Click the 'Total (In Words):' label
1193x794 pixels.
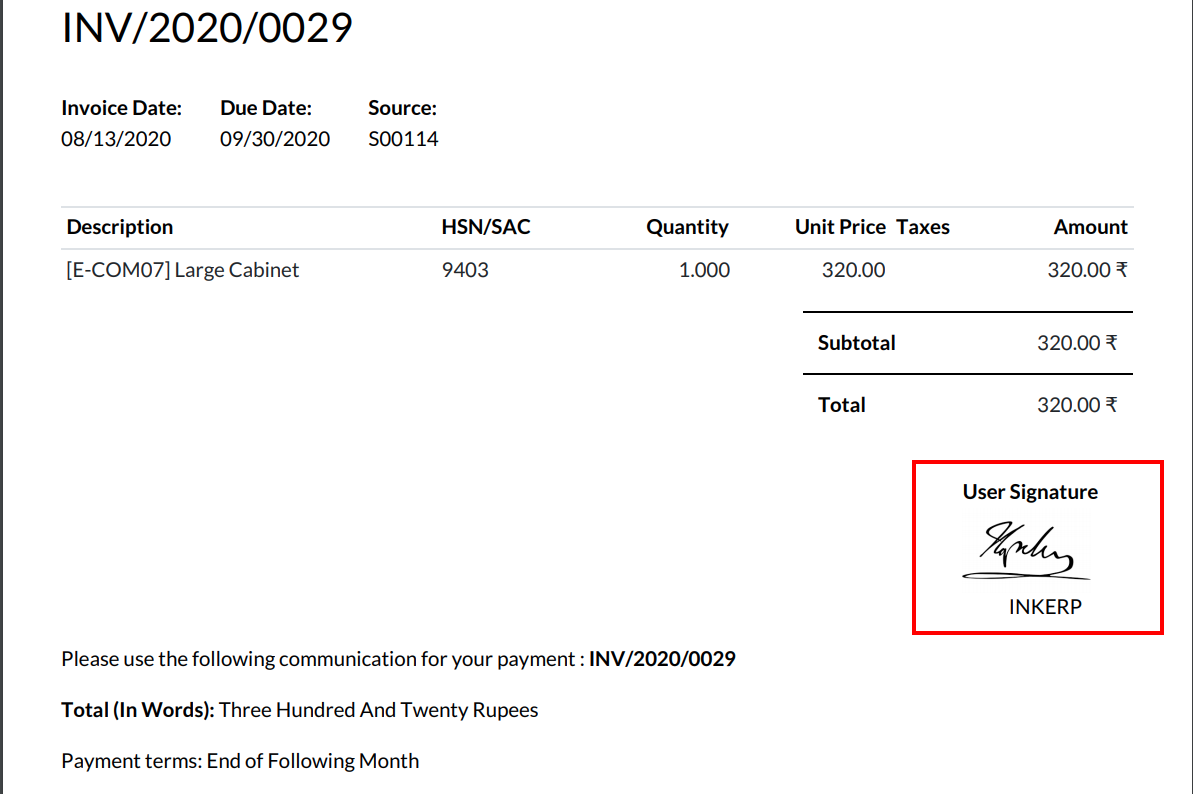click(x=138, y=710)
